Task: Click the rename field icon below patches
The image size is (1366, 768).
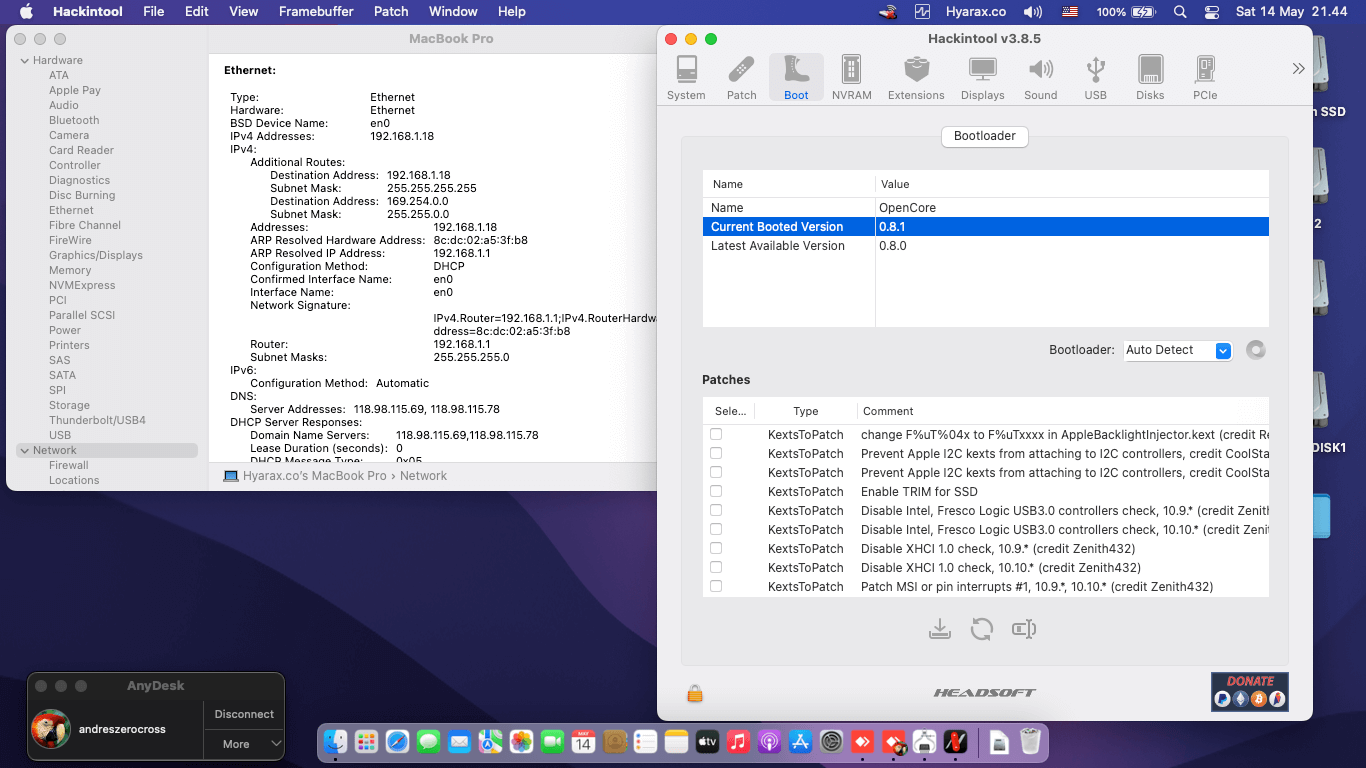Action: tap(1023, 629)
